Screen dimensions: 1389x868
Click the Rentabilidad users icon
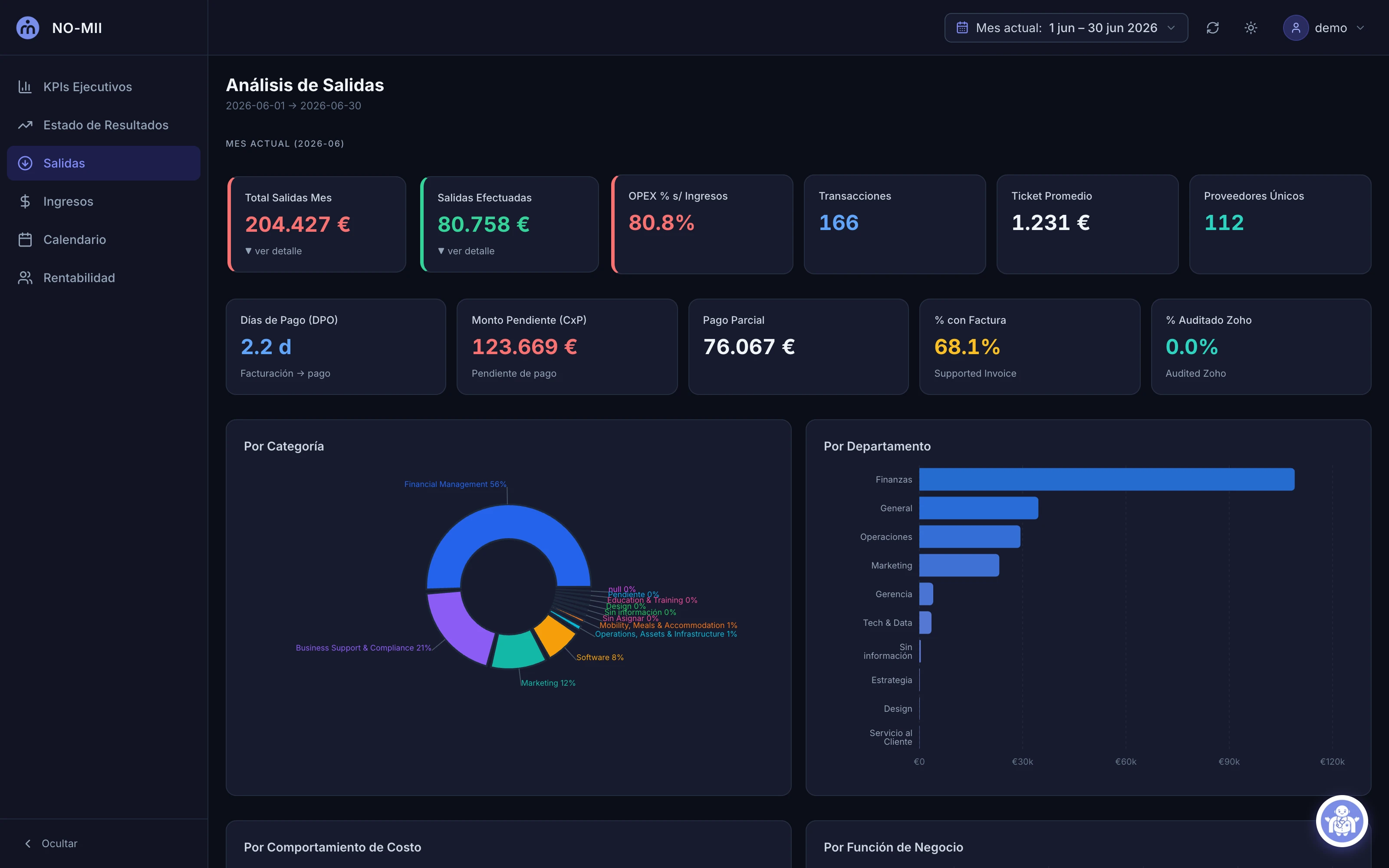(x=25, y=278)
